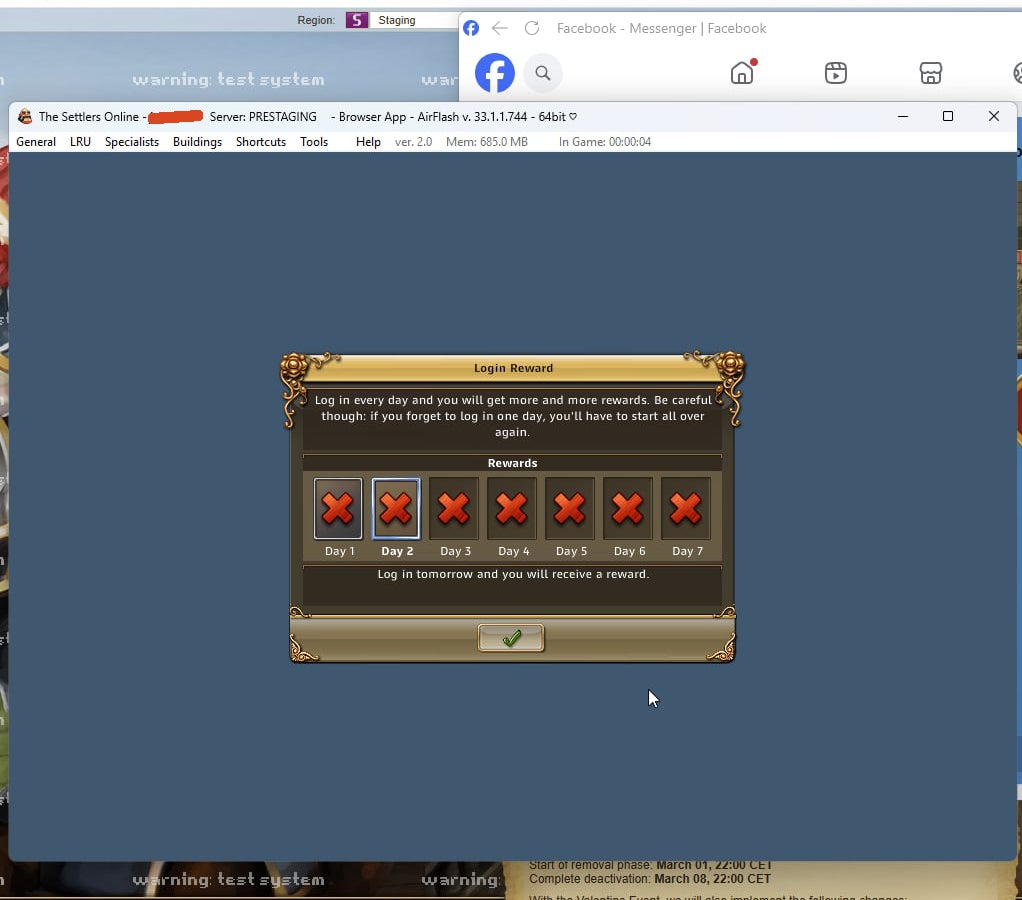Click the Settlers Online app icon in title bar

coord(25,117)
